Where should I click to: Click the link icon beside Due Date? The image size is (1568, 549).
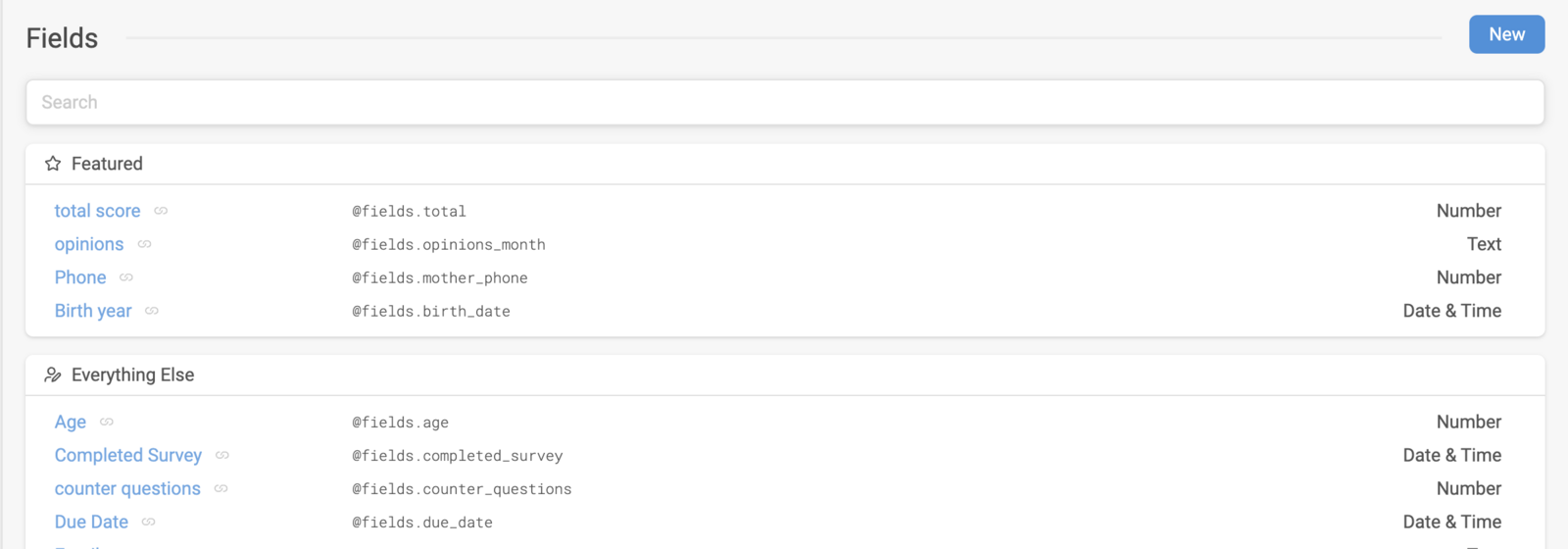coord(149,522)
